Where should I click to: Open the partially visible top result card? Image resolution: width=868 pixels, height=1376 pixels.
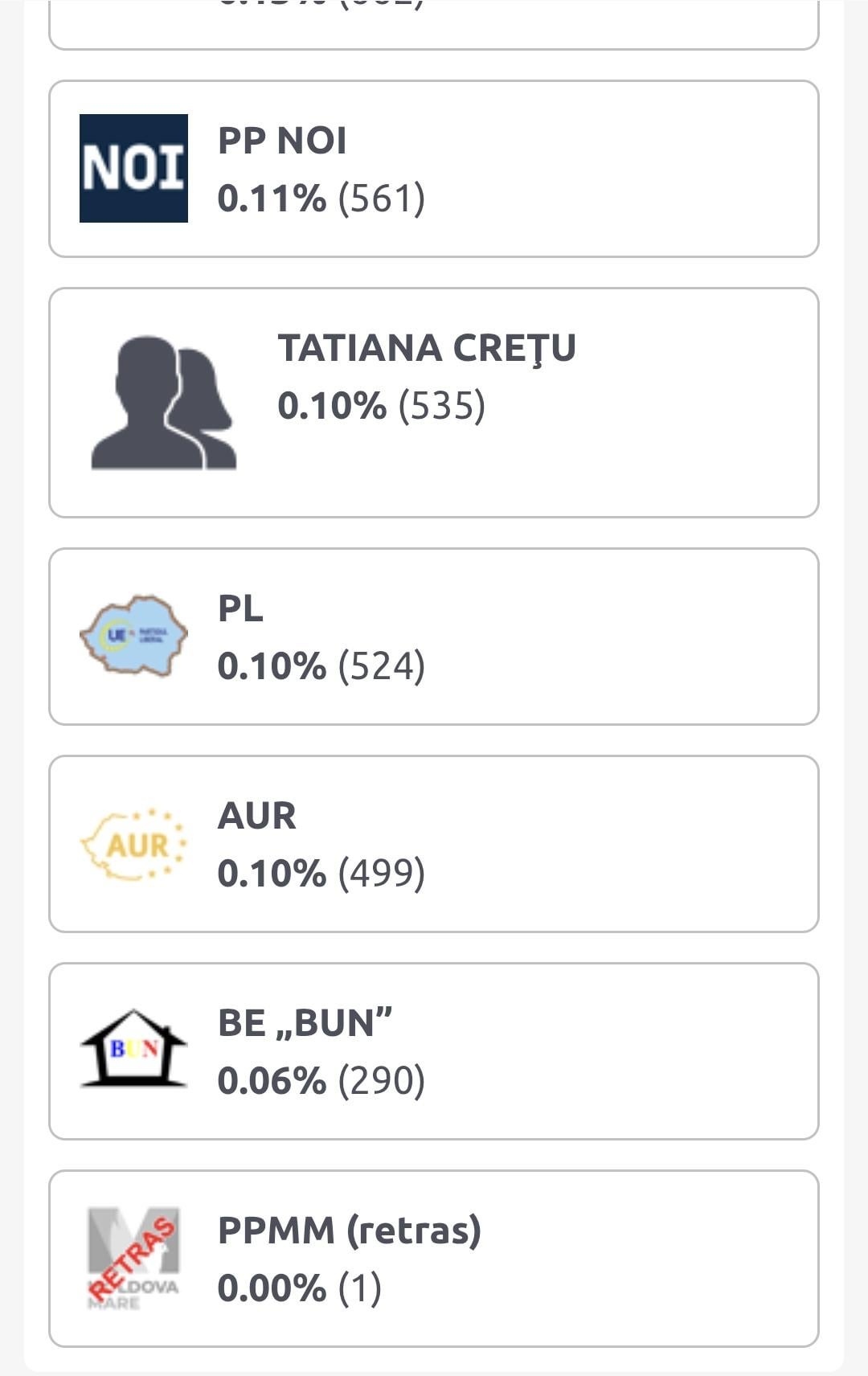pyautogui.click(x=434, y=24)
